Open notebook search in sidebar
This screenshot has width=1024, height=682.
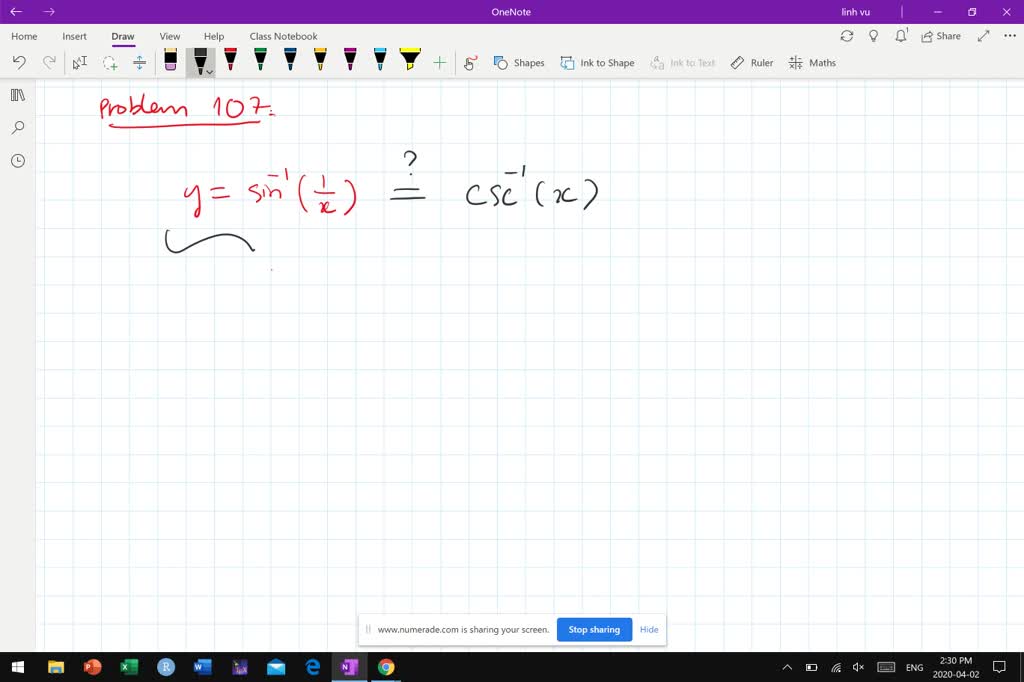point(16,128)
